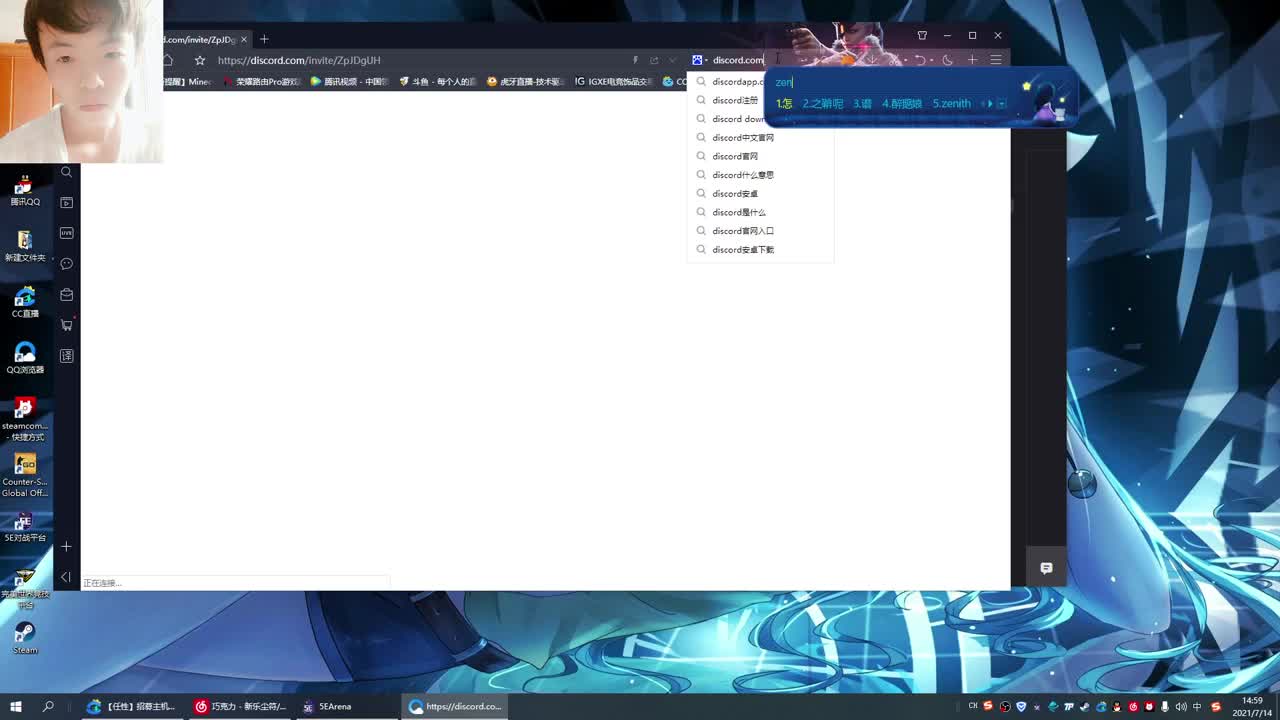Choose suggestion discord安卓下载
This screenshot has width=1280, height=720.
(760, 249)
